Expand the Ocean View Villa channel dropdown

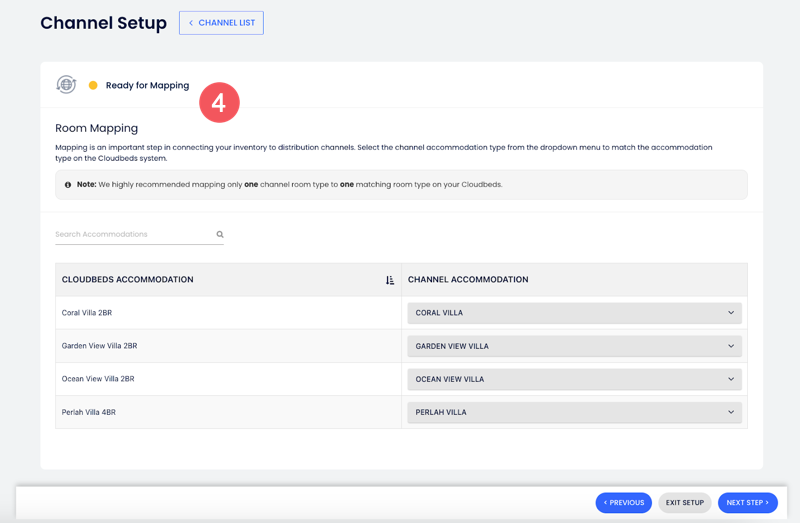(x=574, y=379)
